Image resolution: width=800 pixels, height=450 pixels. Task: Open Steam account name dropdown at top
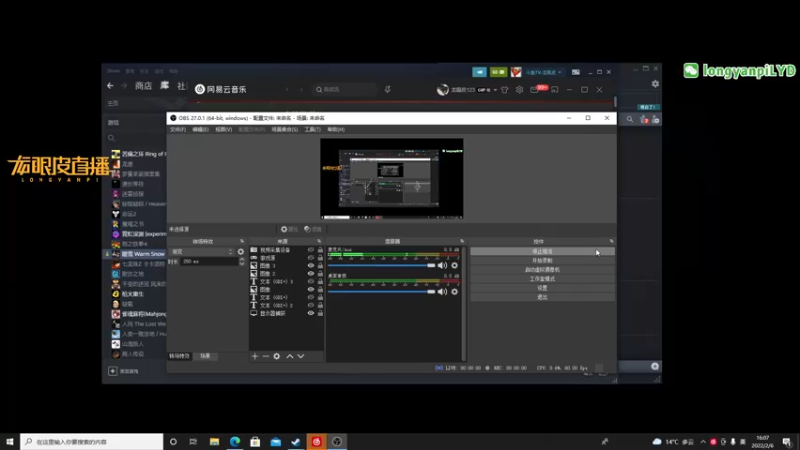[x=544, y=72]
